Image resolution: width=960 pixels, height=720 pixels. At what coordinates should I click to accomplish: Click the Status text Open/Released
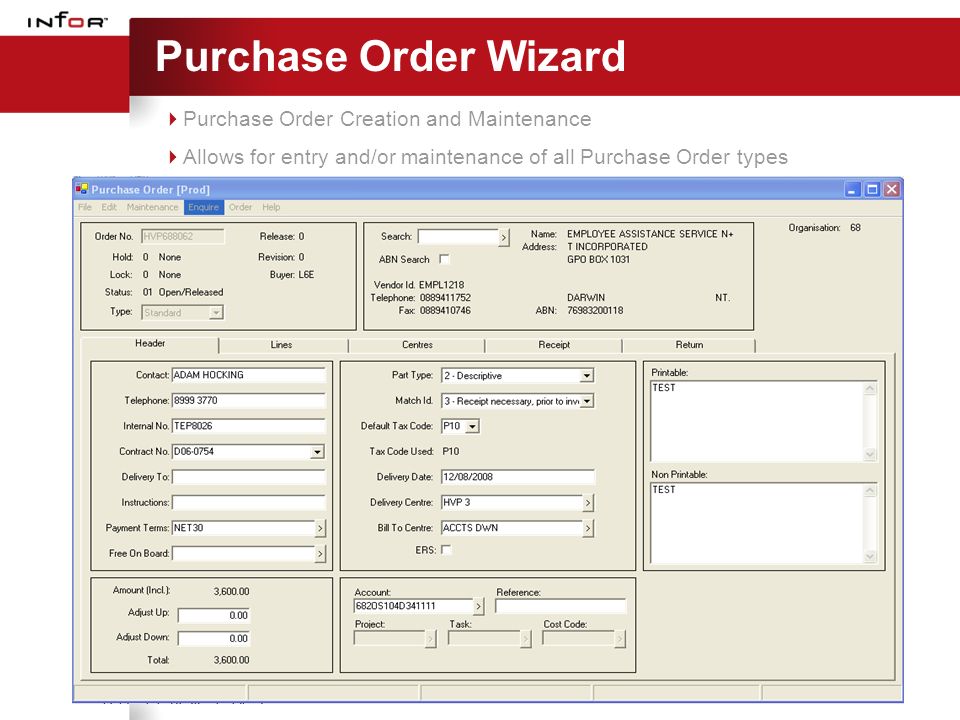pyautogui.click(x=191, y=292)
